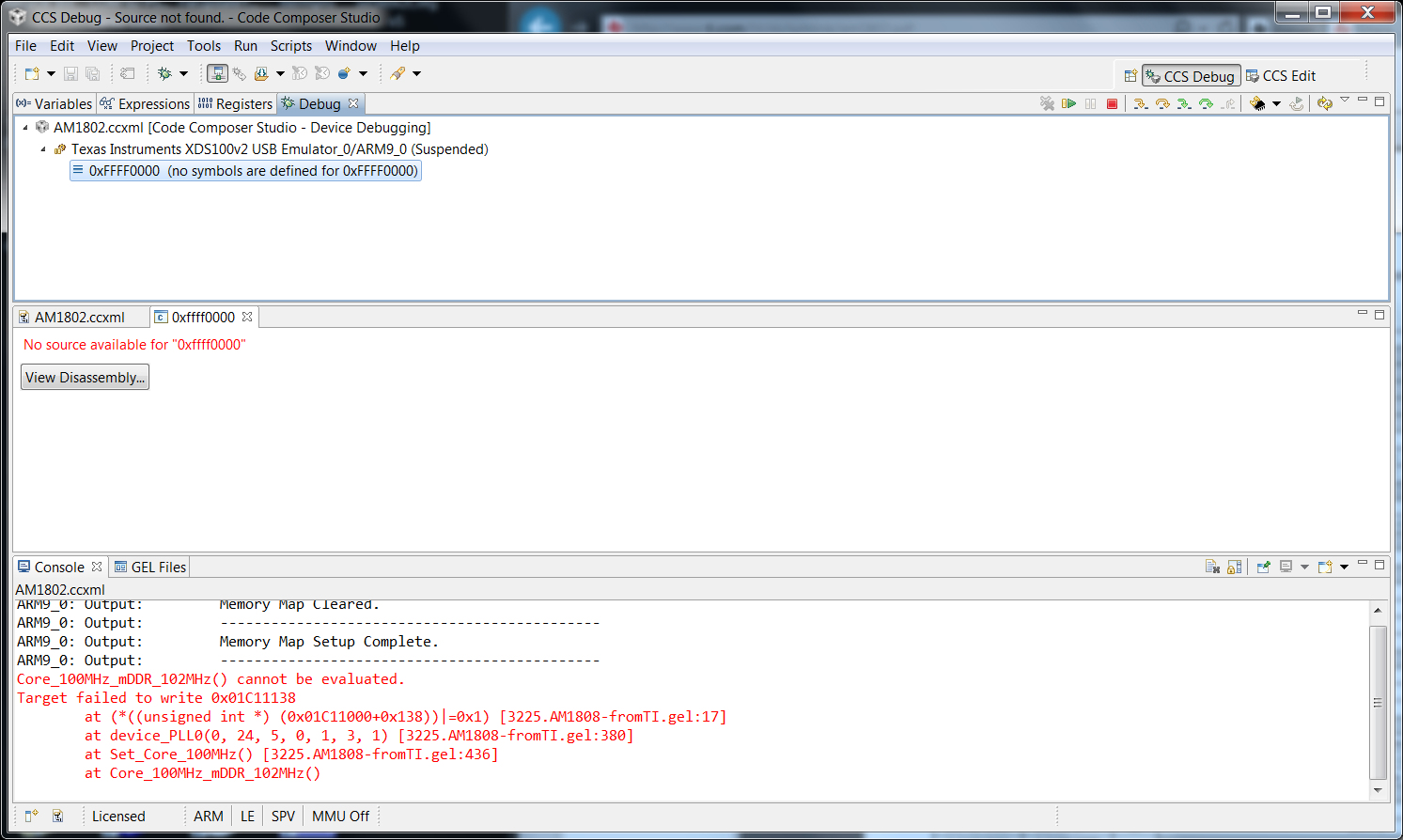Select the AM1802.ccxml Device Debugging row
1403x840 pixels.
tap(233, 128)
